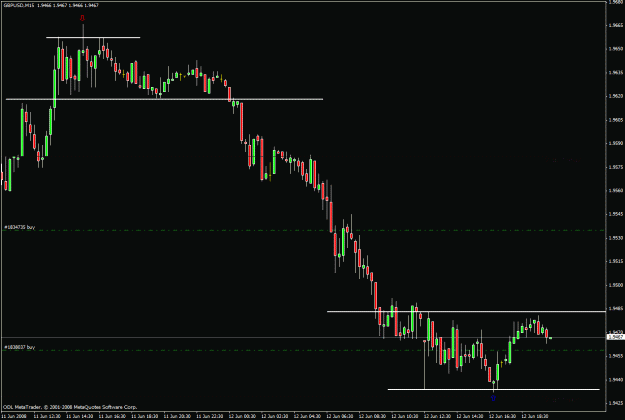The width and height of the screenshot is (625, 420).
Task: Click the 12 Jun 18:30 label on the time axis
Action: pyautogui.click(x=535, y=416)
